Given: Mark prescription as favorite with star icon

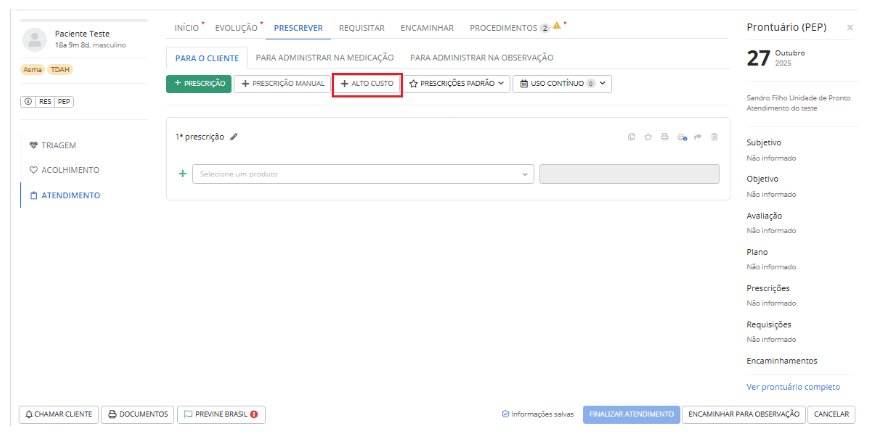Looking at the screenshot, I should point(648,137).
